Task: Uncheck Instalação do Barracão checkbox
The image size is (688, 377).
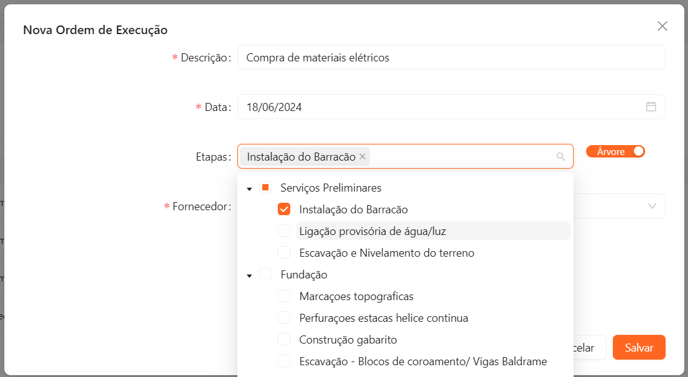Action: point(284,209)
